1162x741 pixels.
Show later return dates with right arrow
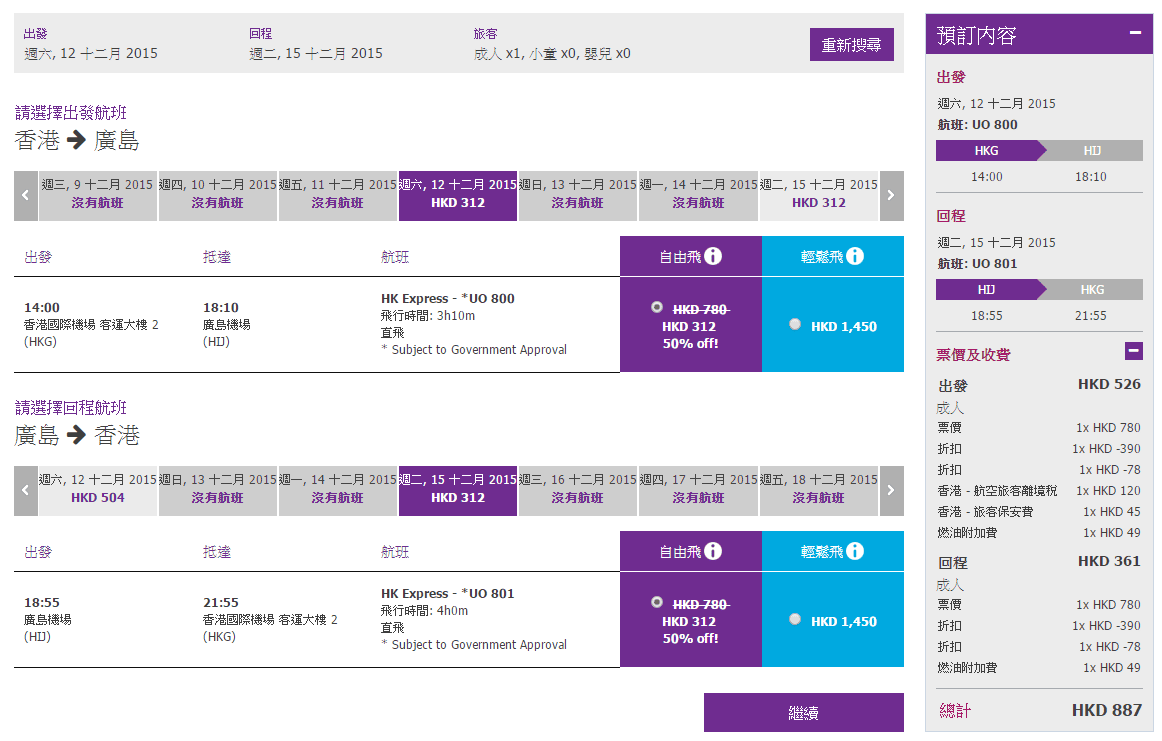coord(891,491)
